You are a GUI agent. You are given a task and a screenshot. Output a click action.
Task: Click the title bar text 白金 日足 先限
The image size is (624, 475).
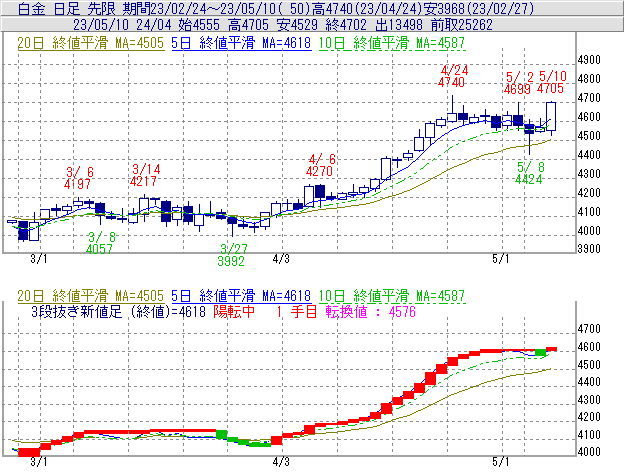click(x=67, y=8)
